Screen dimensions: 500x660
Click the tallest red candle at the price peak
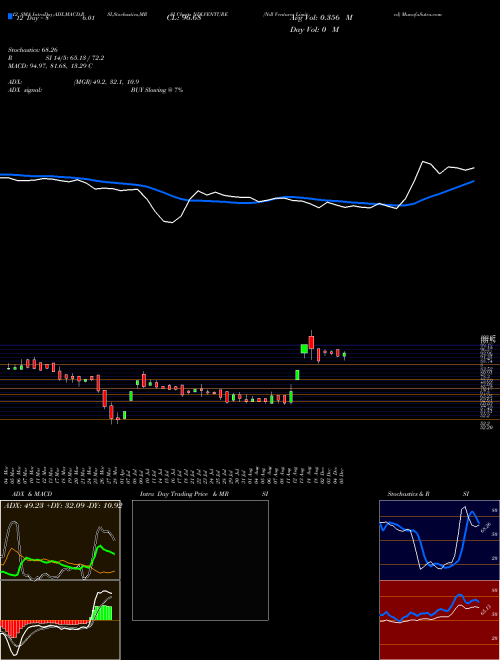[x=311, y=342]
